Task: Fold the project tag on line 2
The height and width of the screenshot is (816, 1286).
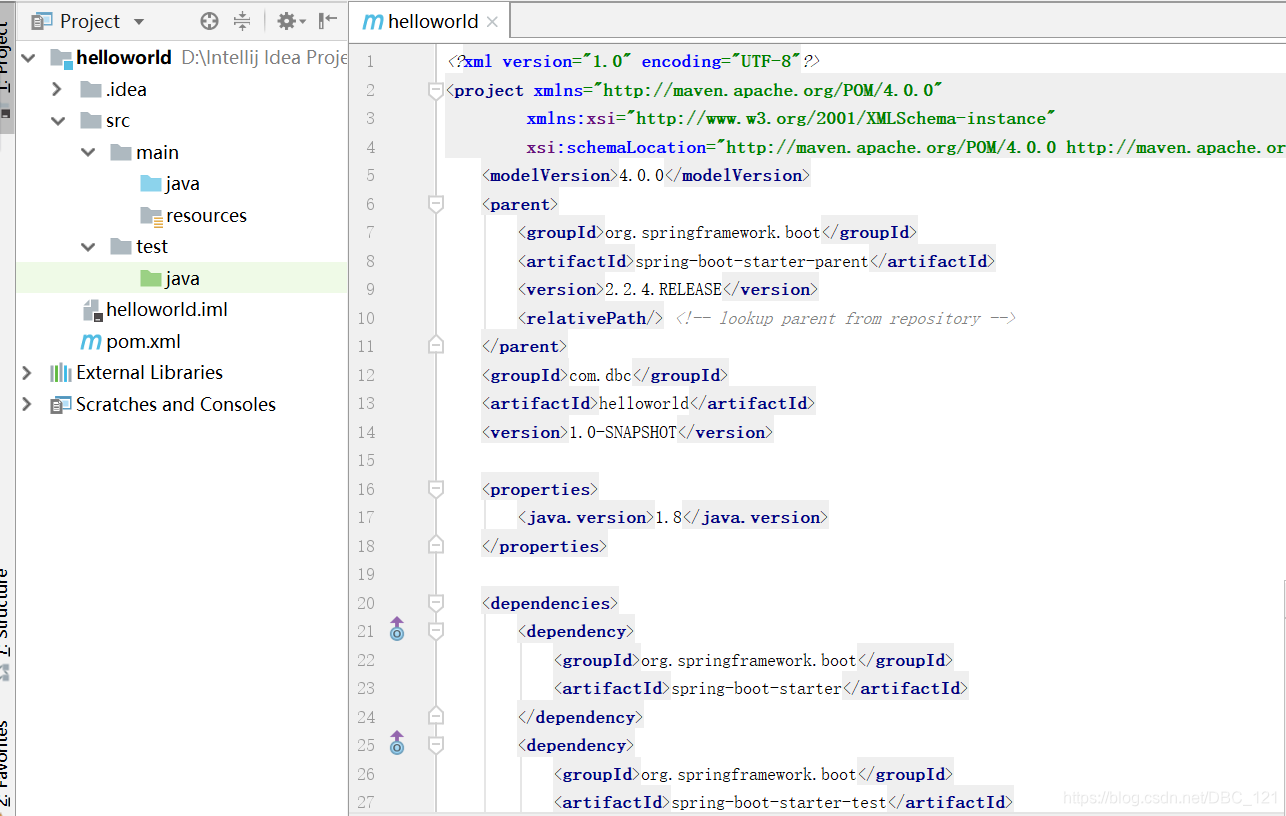Action: point(435,91)
